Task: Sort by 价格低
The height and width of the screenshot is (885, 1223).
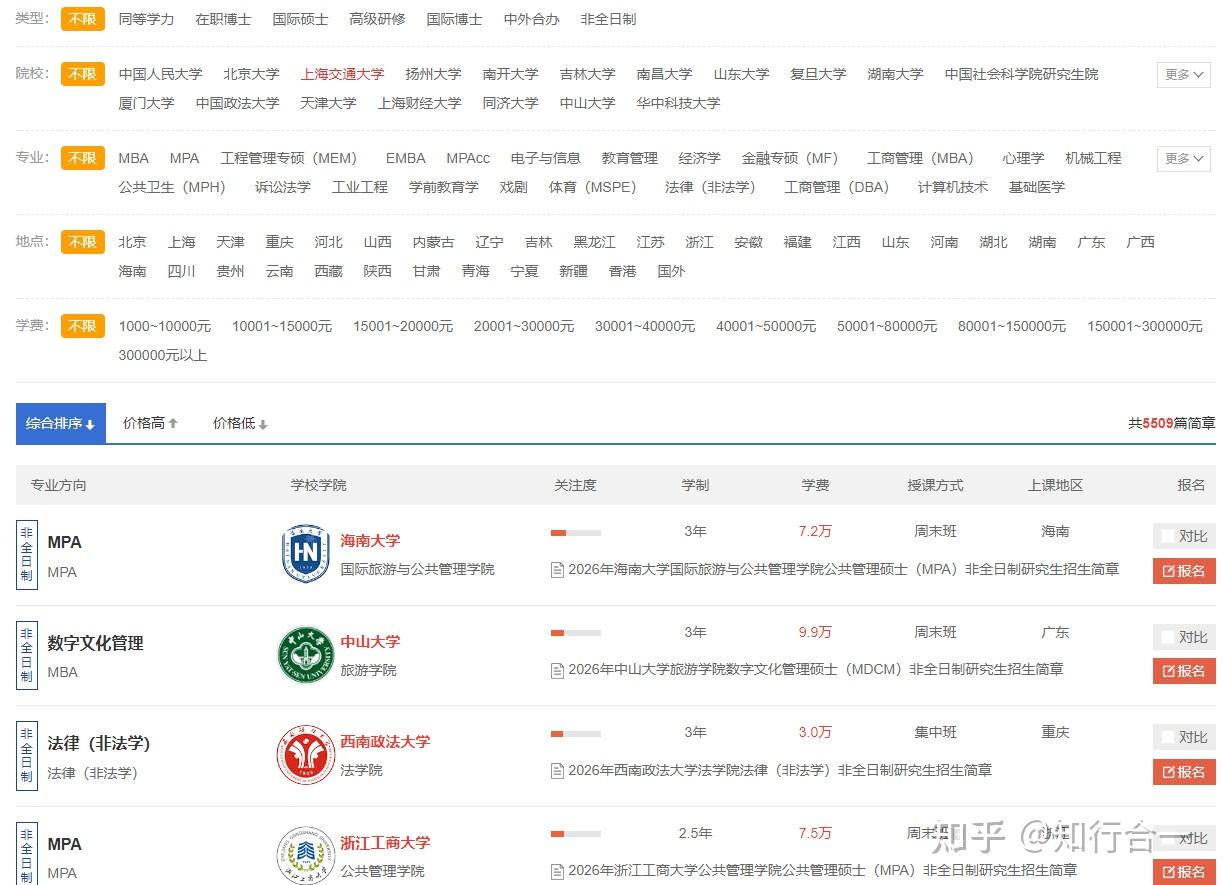Action: [240, 424]
